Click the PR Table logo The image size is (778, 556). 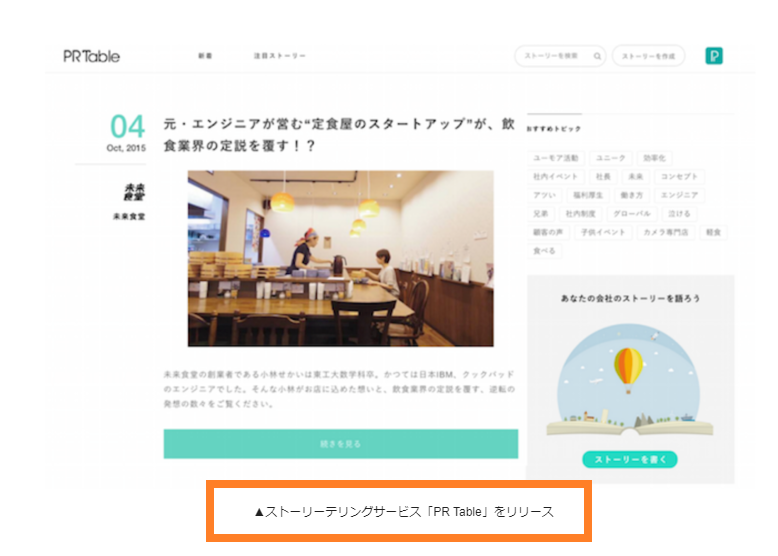[91, 56]
